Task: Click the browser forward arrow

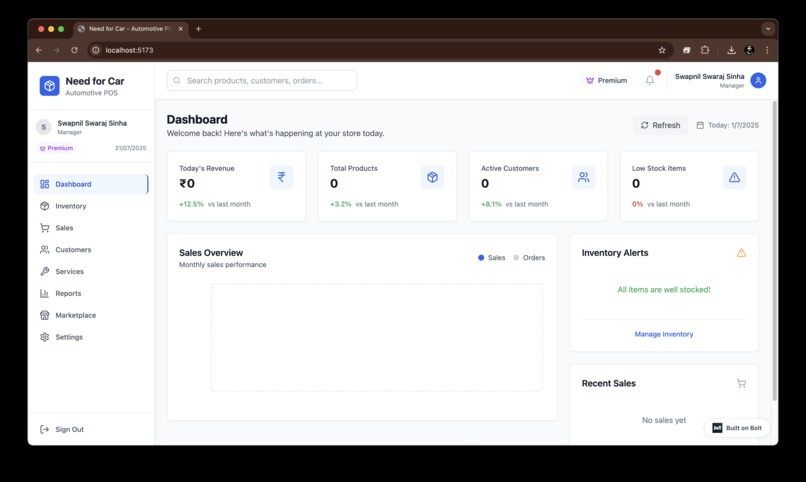Action: [57, 50]
